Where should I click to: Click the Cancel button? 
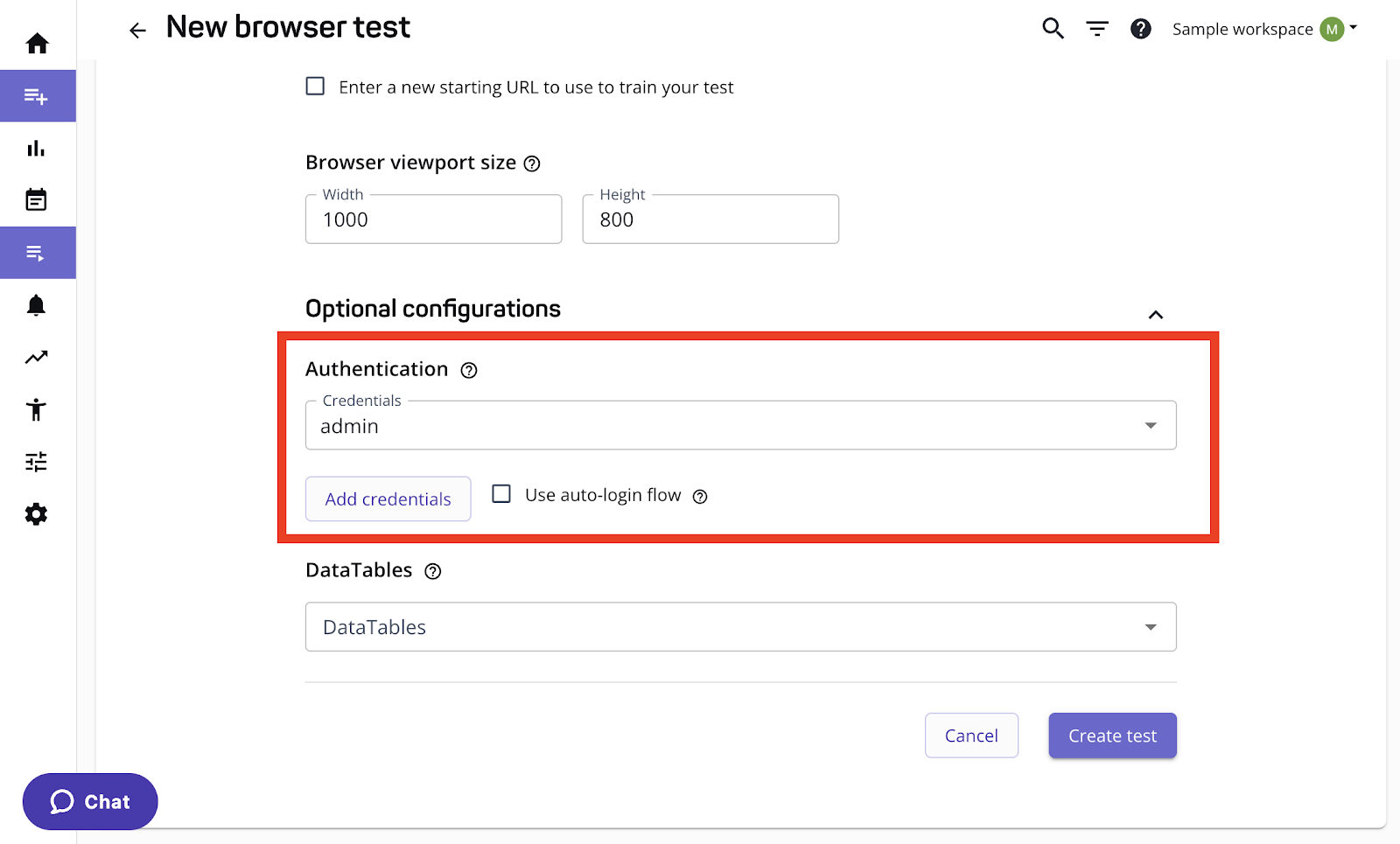click(971, 736)
